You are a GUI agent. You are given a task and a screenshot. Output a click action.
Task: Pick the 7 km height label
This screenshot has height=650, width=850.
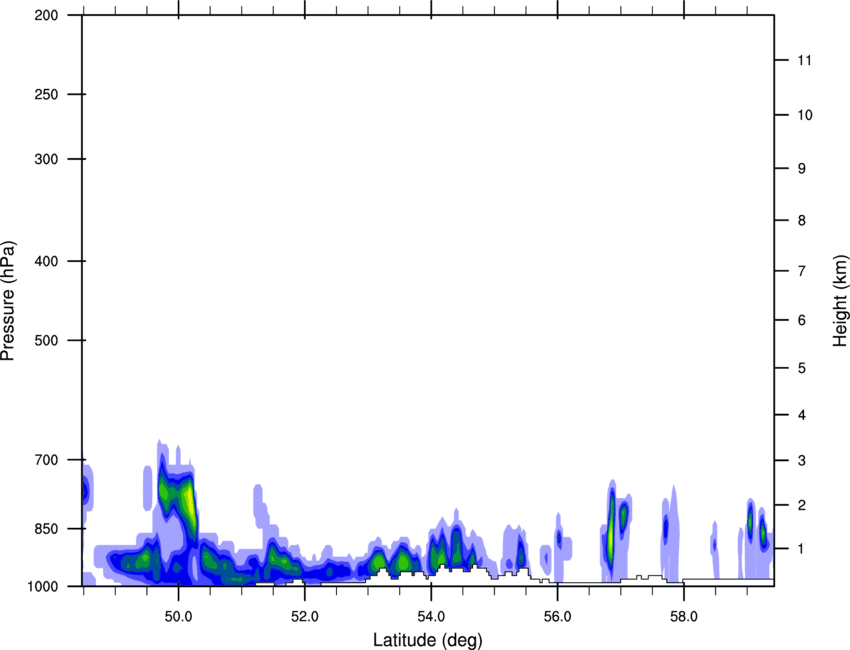point(802,271)
